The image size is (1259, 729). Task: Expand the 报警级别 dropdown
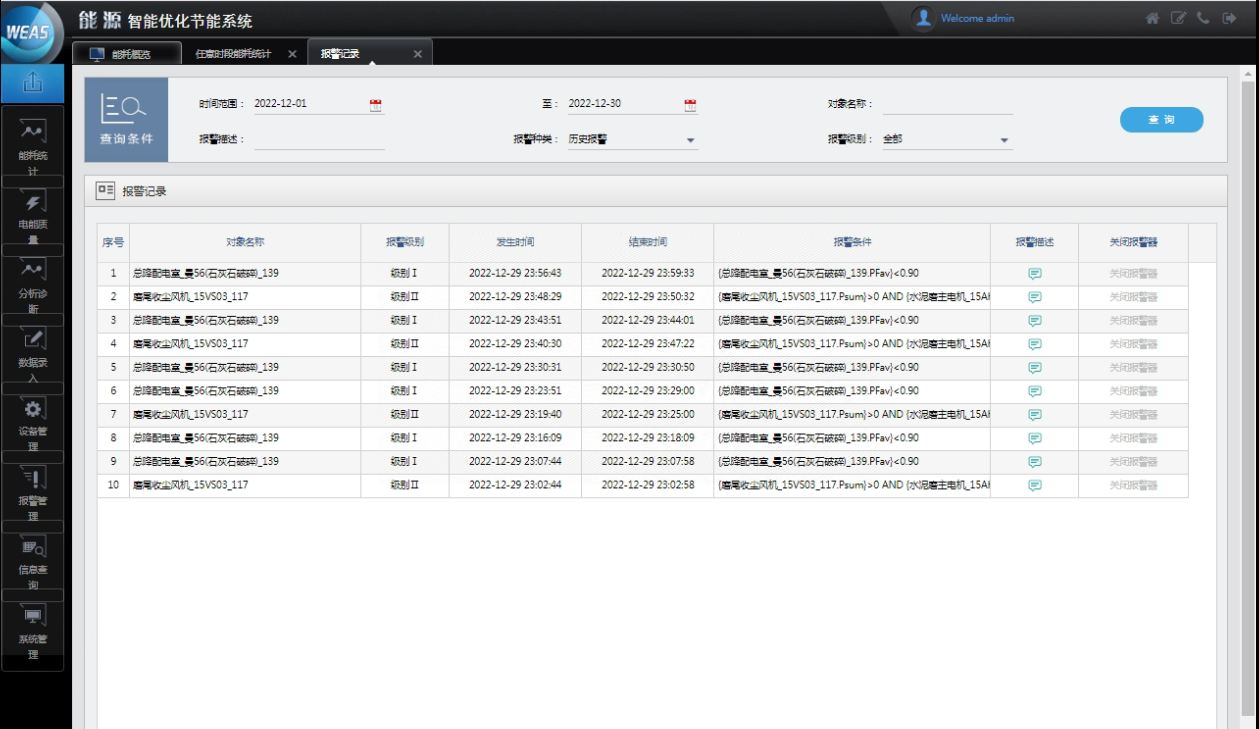(x=1005, y=140)
